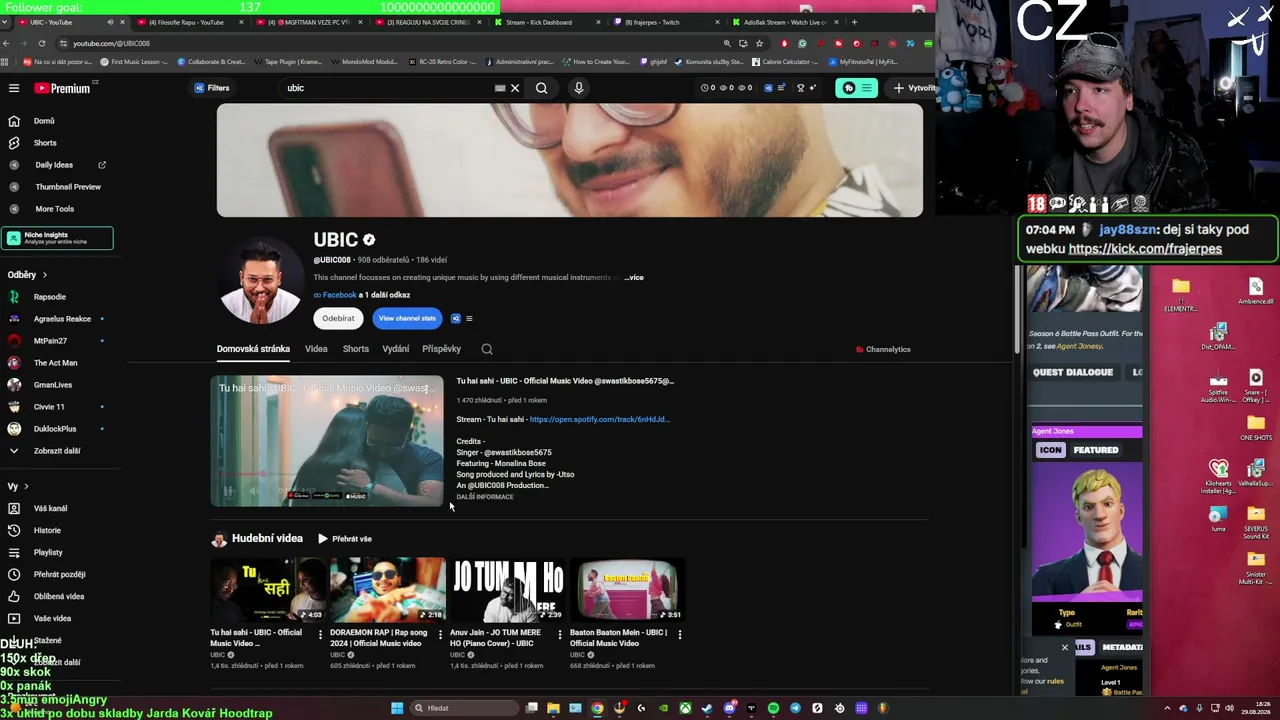Image resolution: width=1280 pixels, height=720 pixels.
Task: Open Daily Ideas in the sidebar
Action: coord(56,165)
